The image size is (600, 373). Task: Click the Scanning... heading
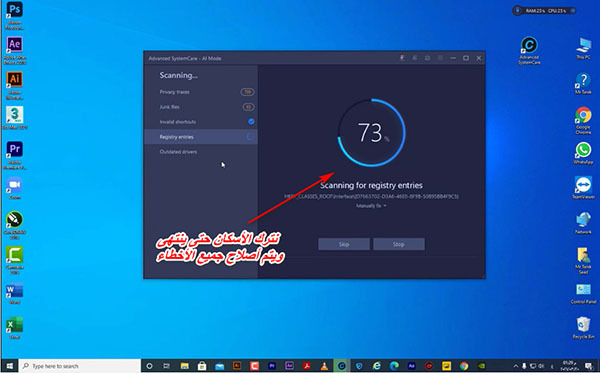[x=179, y=75]
